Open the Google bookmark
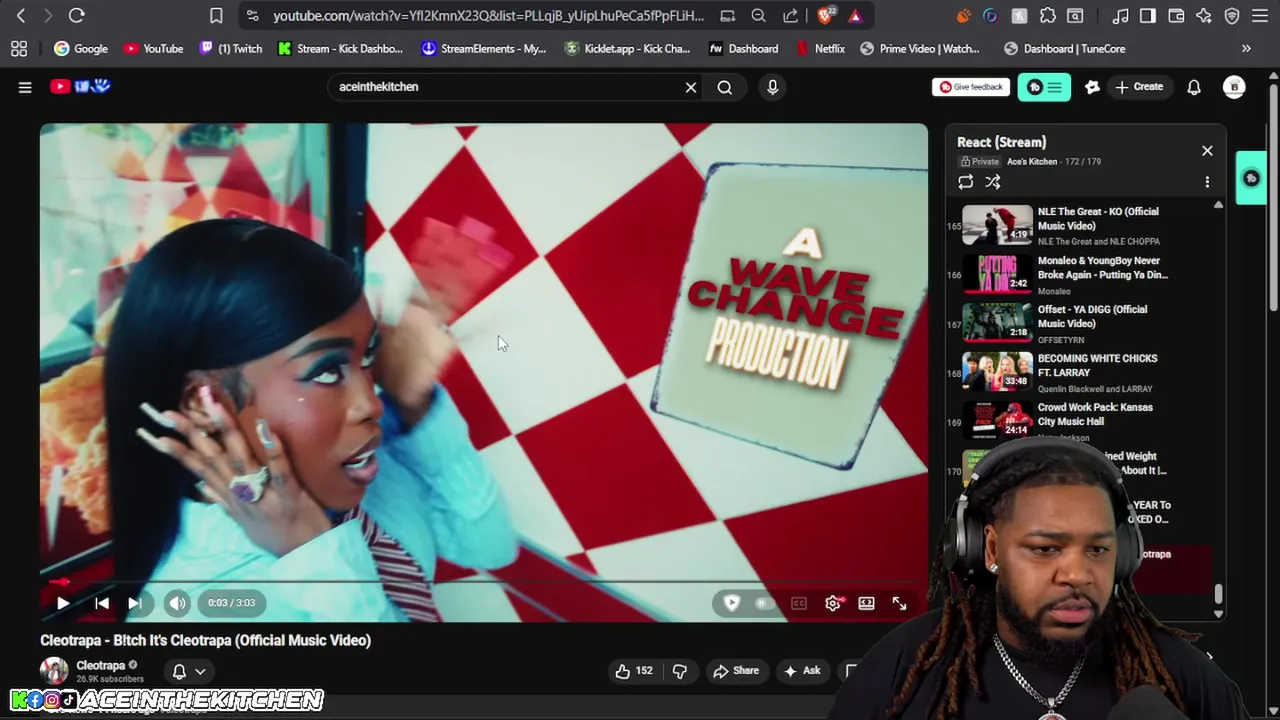The height and width of the screenshot is (720, 1280). pos(81,48)
